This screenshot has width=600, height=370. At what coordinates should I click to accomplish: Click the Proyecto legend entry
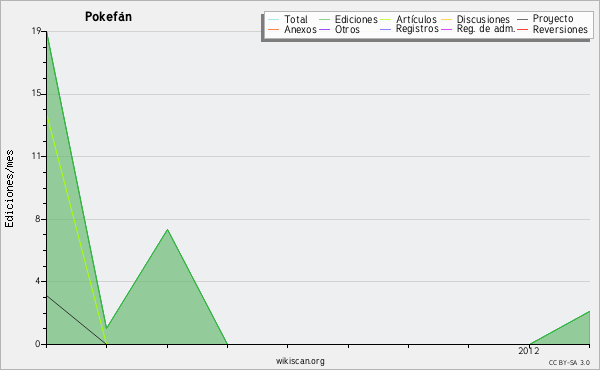click(545, 19)
